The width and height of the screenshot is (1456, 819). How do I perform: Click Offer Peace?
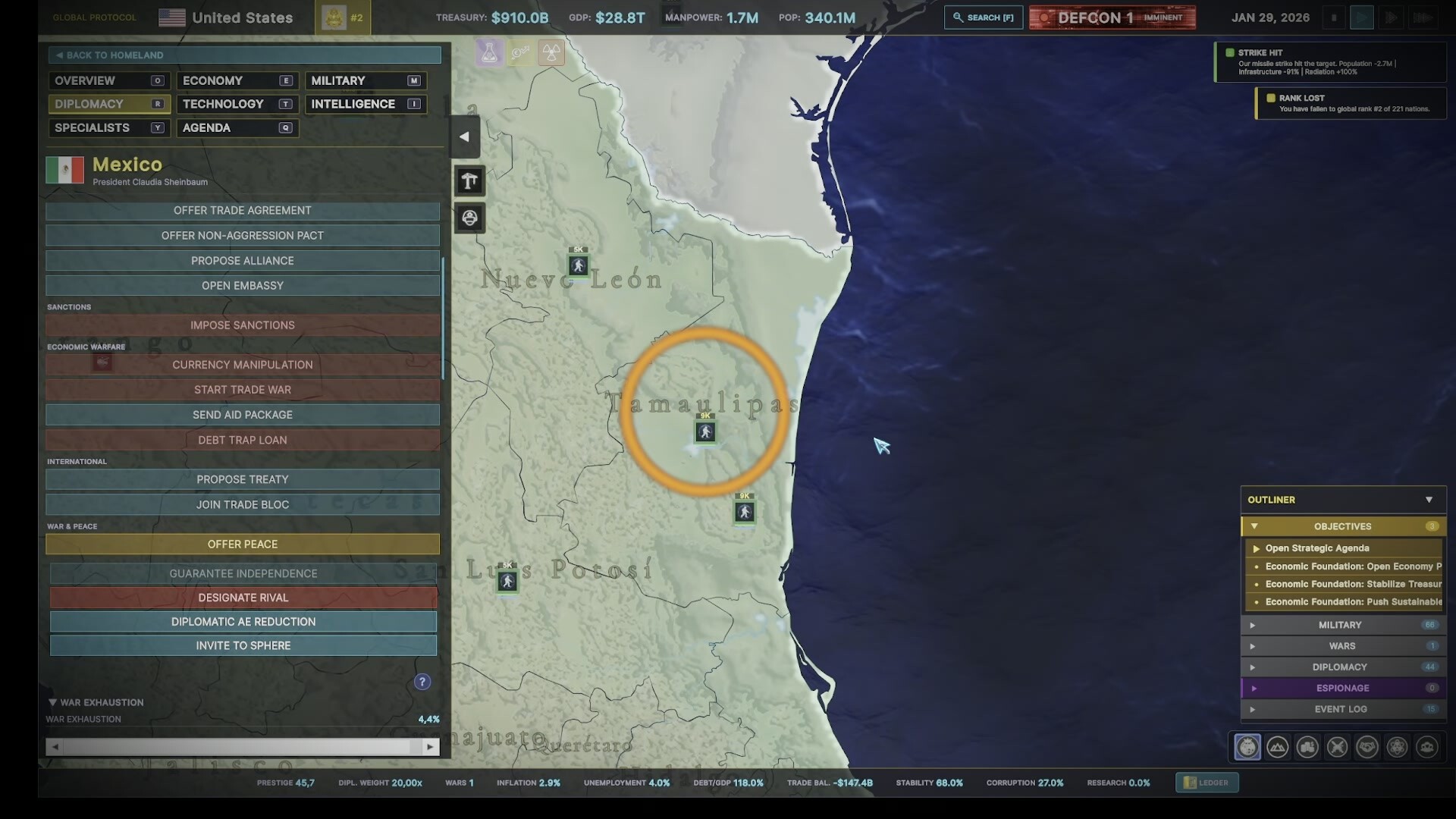coord(243,544)
